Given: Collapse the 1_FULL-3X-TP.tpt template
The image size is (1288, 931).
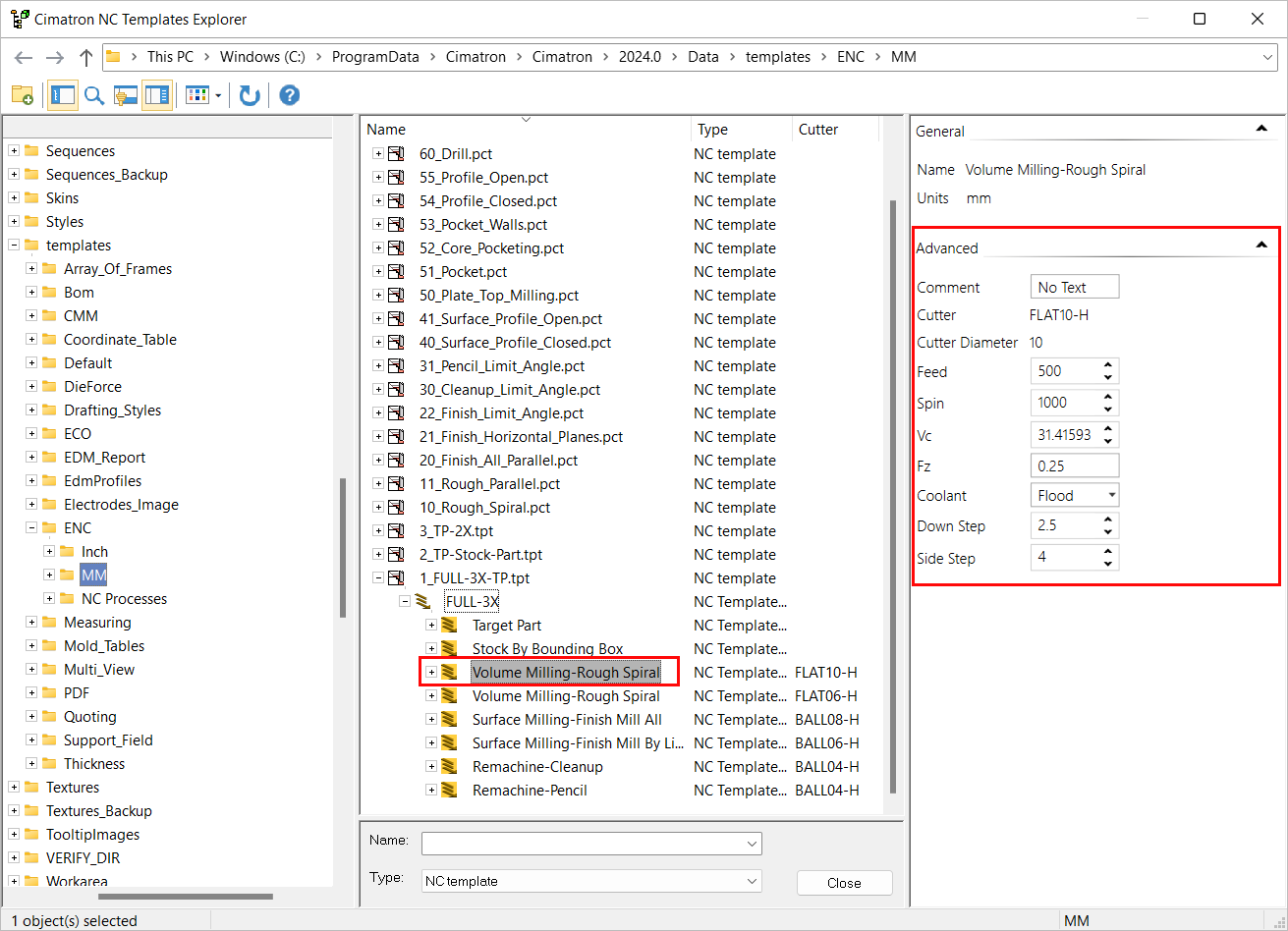Looking at the screenshot, I should pos(378,578).
